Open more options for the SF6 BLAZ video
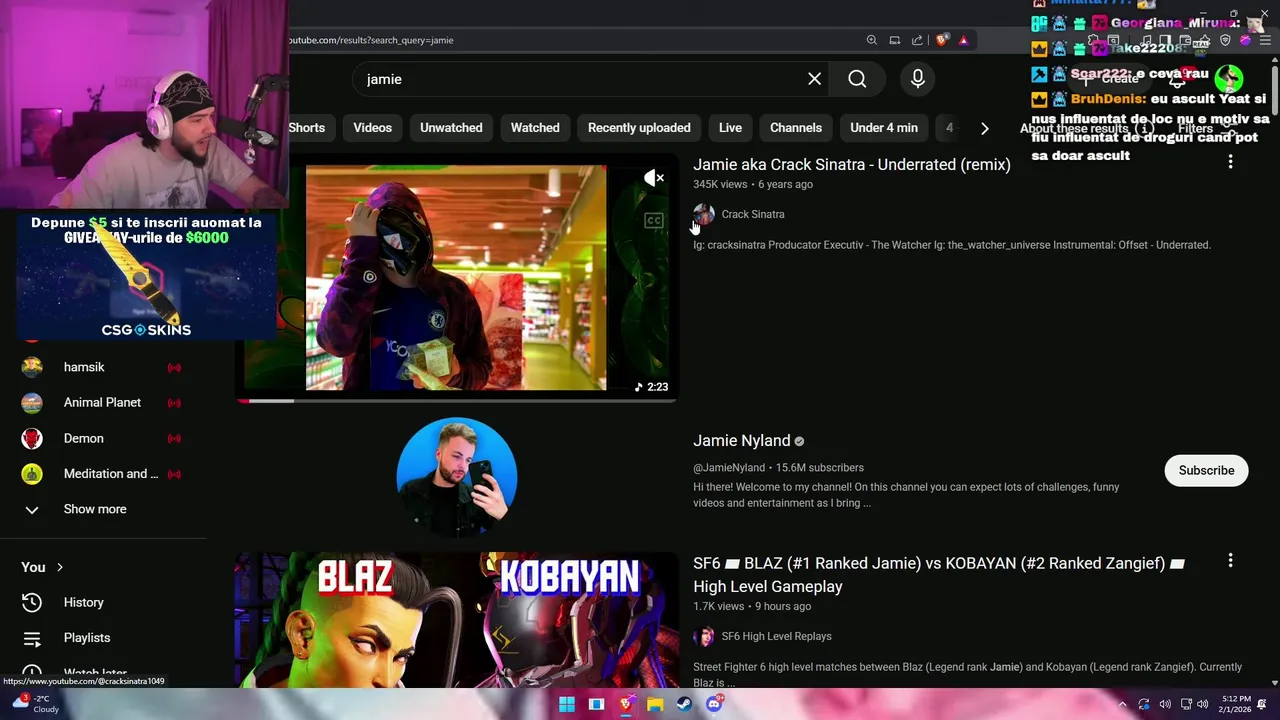 click(x=1230, y=561)
